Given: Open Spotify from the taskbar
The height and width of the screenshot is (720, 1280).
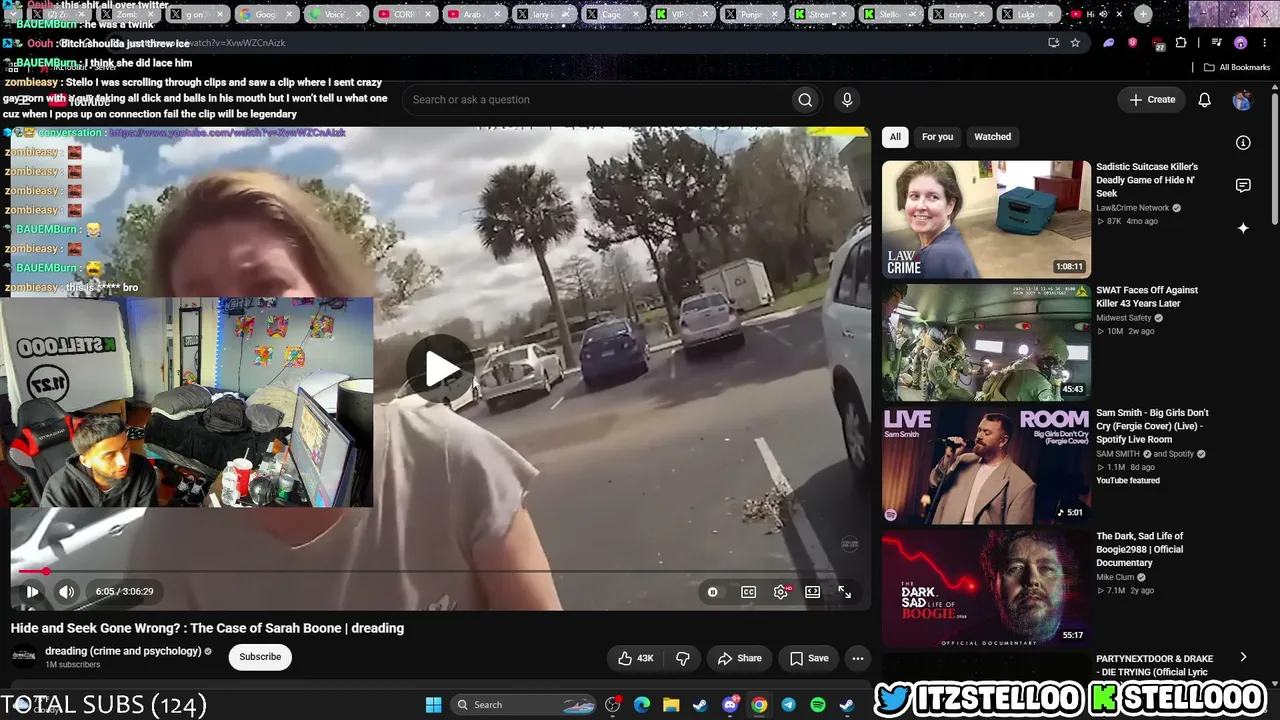Looking at the screenshot, I should (817, 705).
